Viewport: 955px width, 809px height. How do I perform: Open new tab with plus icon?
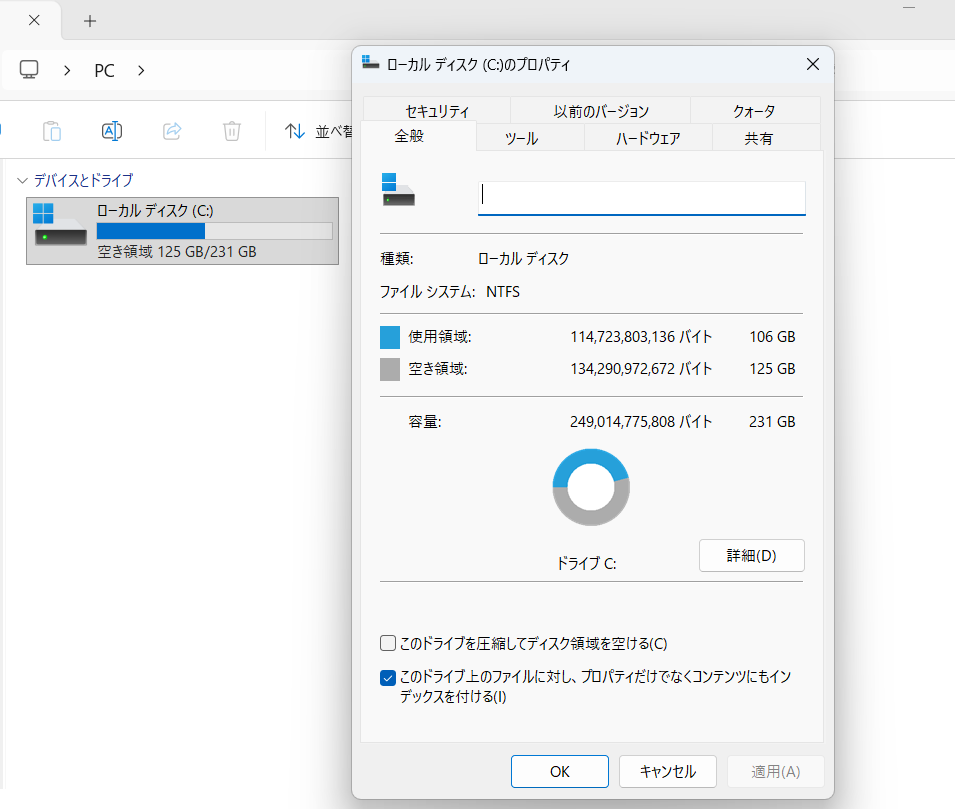pos(90,20)
